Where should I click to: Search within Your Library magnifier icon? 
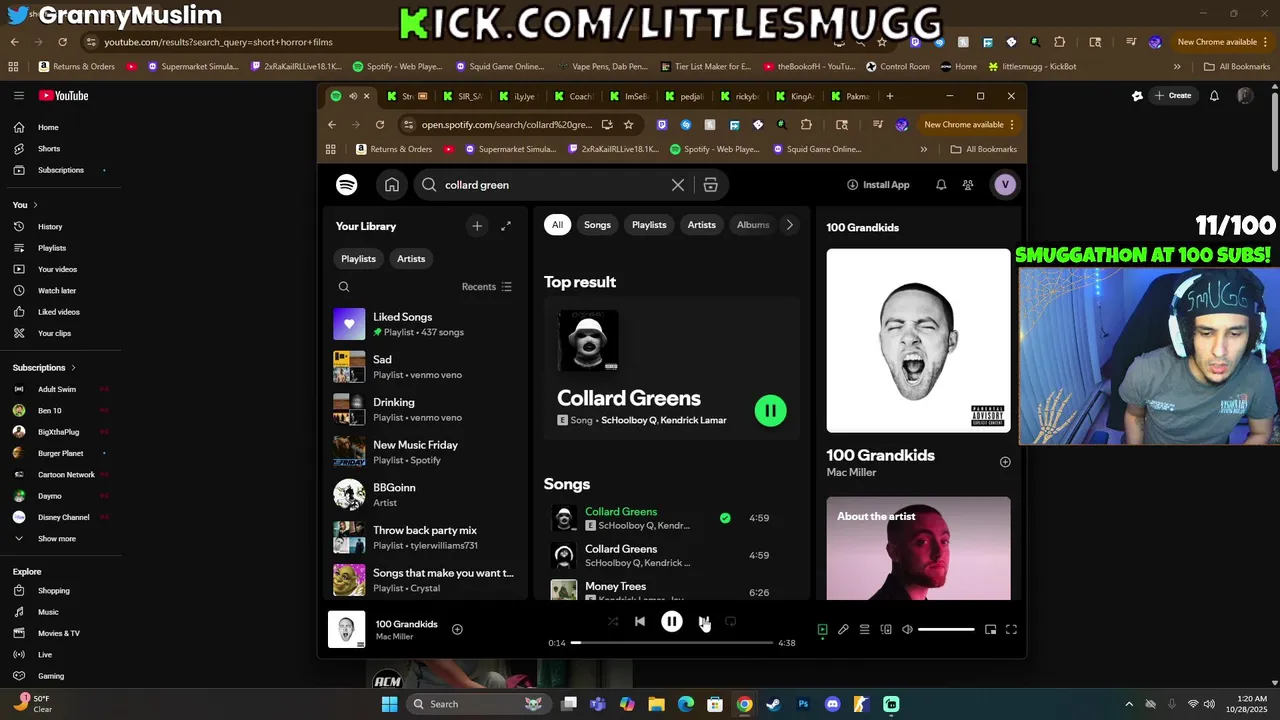pos(344,287)
